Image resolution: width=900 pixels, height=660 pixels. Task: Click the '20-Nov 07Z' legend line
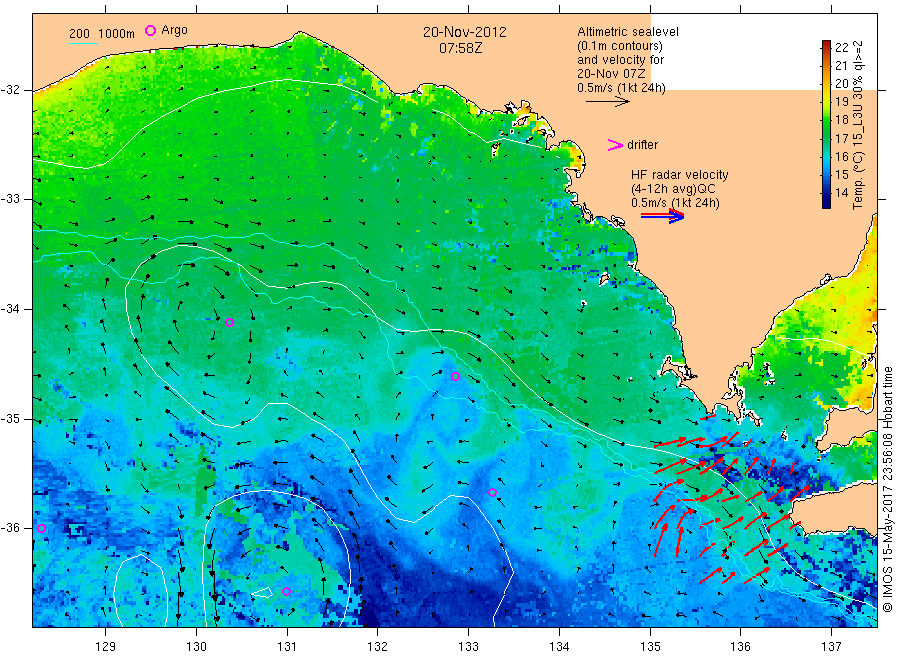(611, 74)
